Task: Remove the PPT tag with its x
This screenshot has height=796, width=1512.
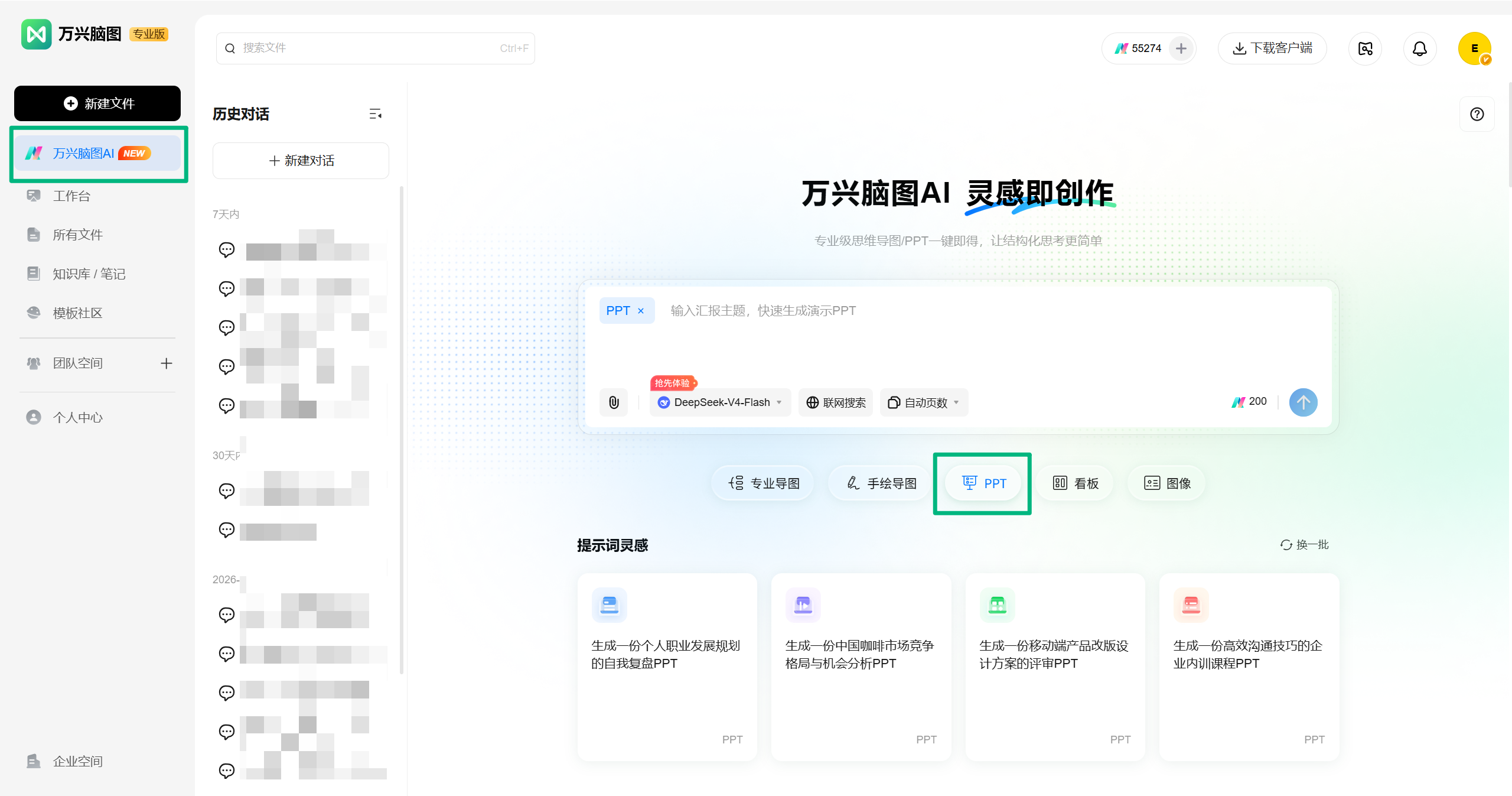Action: 641,311
